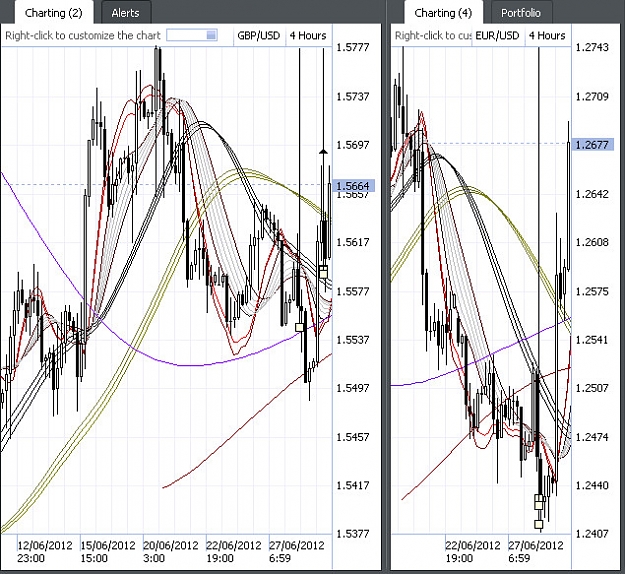Switch to the Charting (4) tab
625x574 pixels.
(443, 13)
